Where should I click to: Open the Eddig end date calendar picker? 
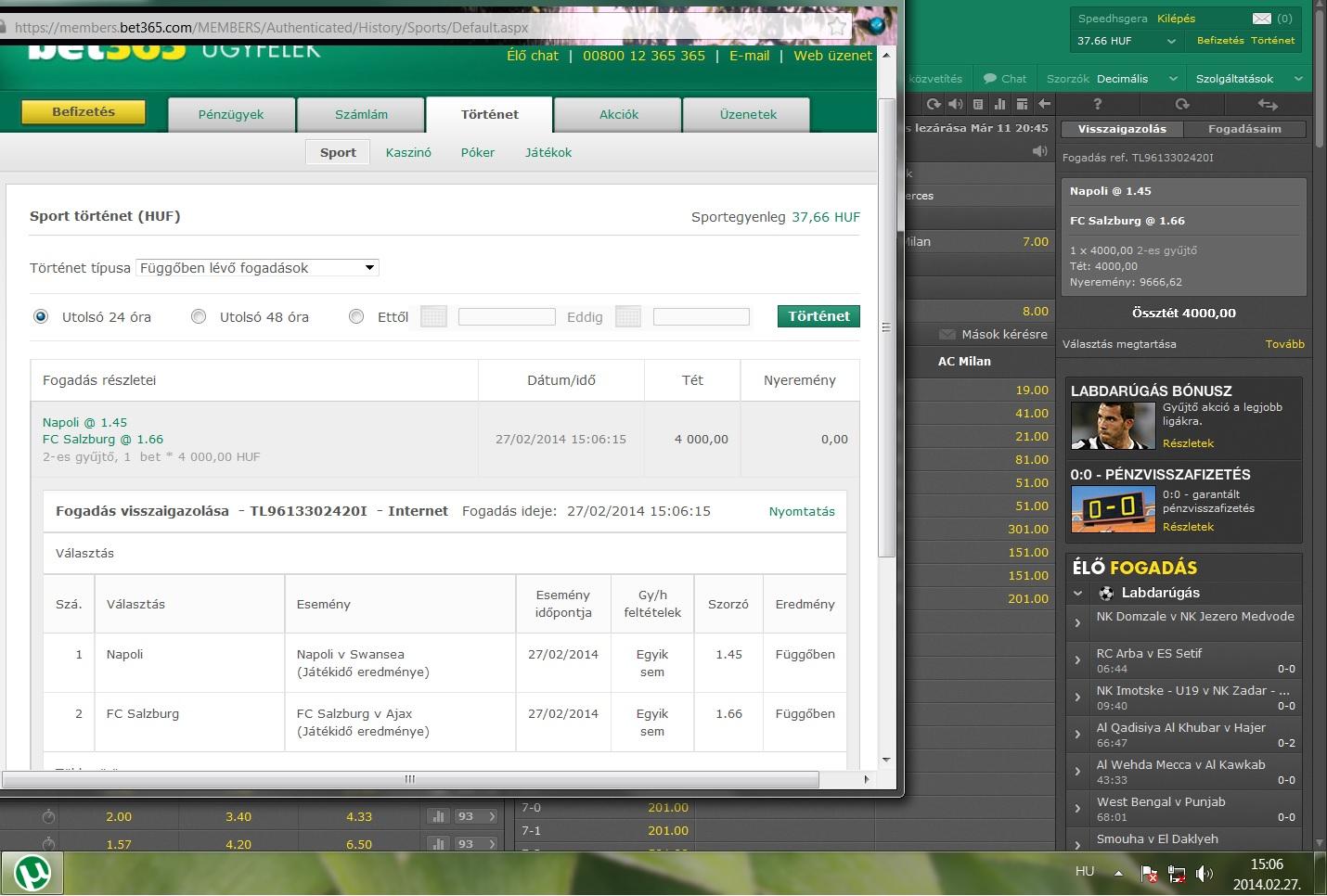click(x=628, y=316)
